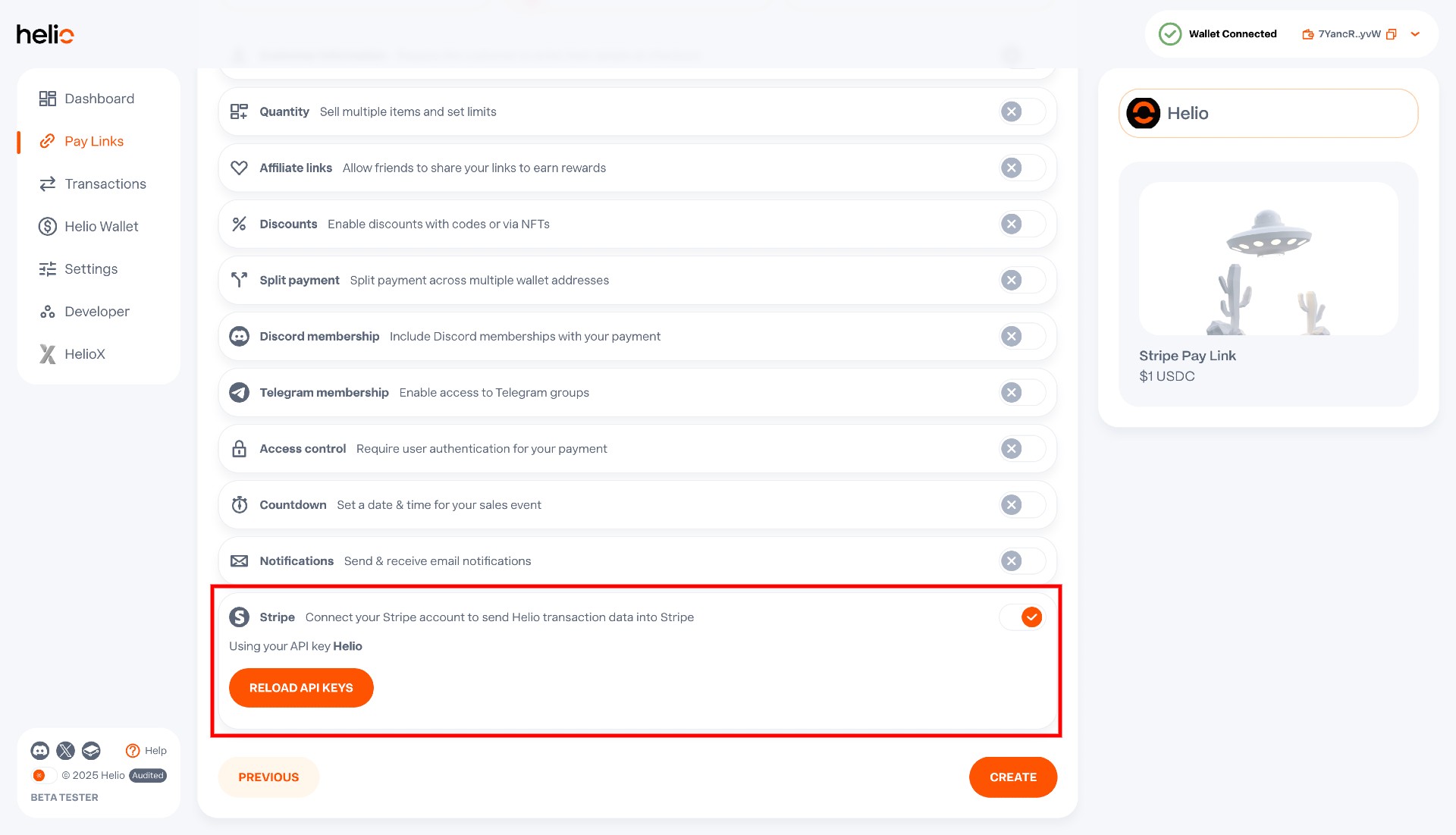This screenshot has height=835, width=1456.
Task: Click the Affiliate links heart icon
Action: (x=239, y=168)
